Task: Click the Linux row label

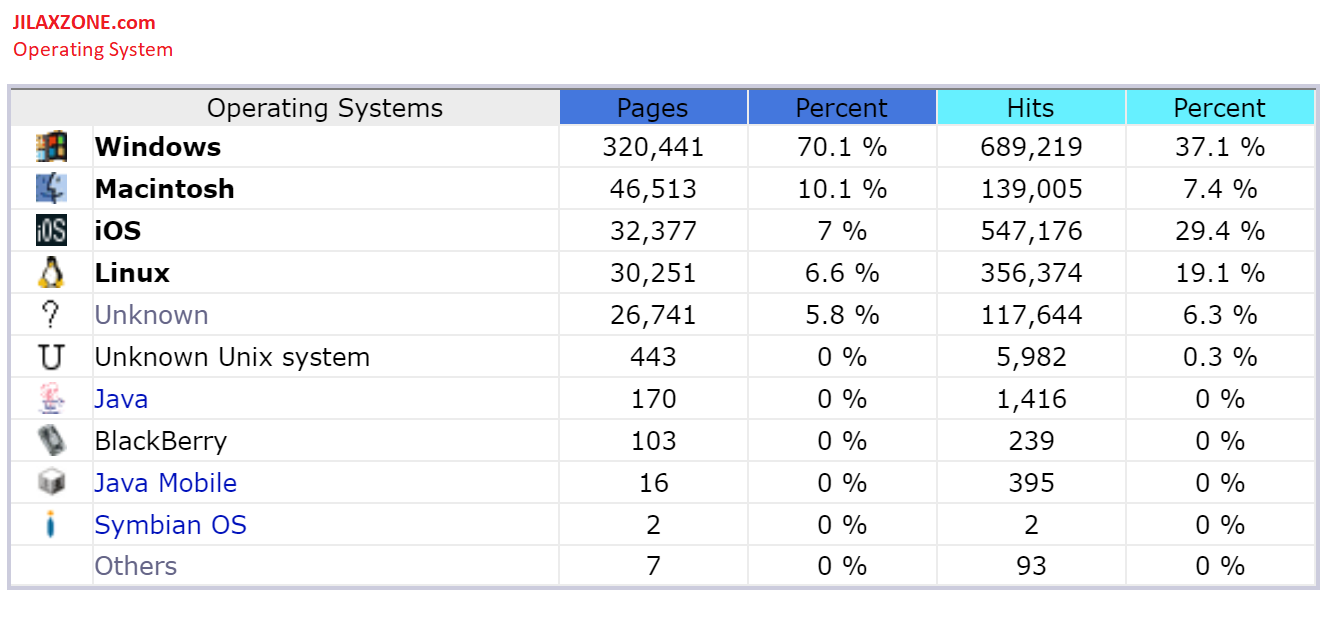Action: click(x=133, y=273)
